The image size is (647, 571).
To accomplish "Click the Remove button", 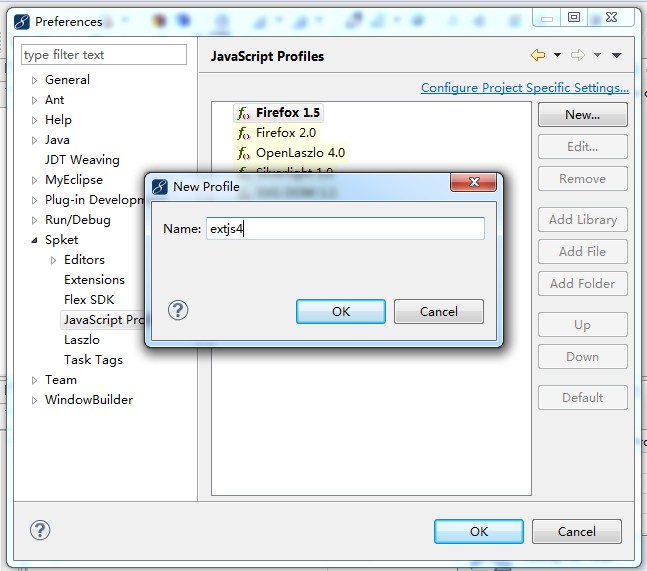I will 583,179.
